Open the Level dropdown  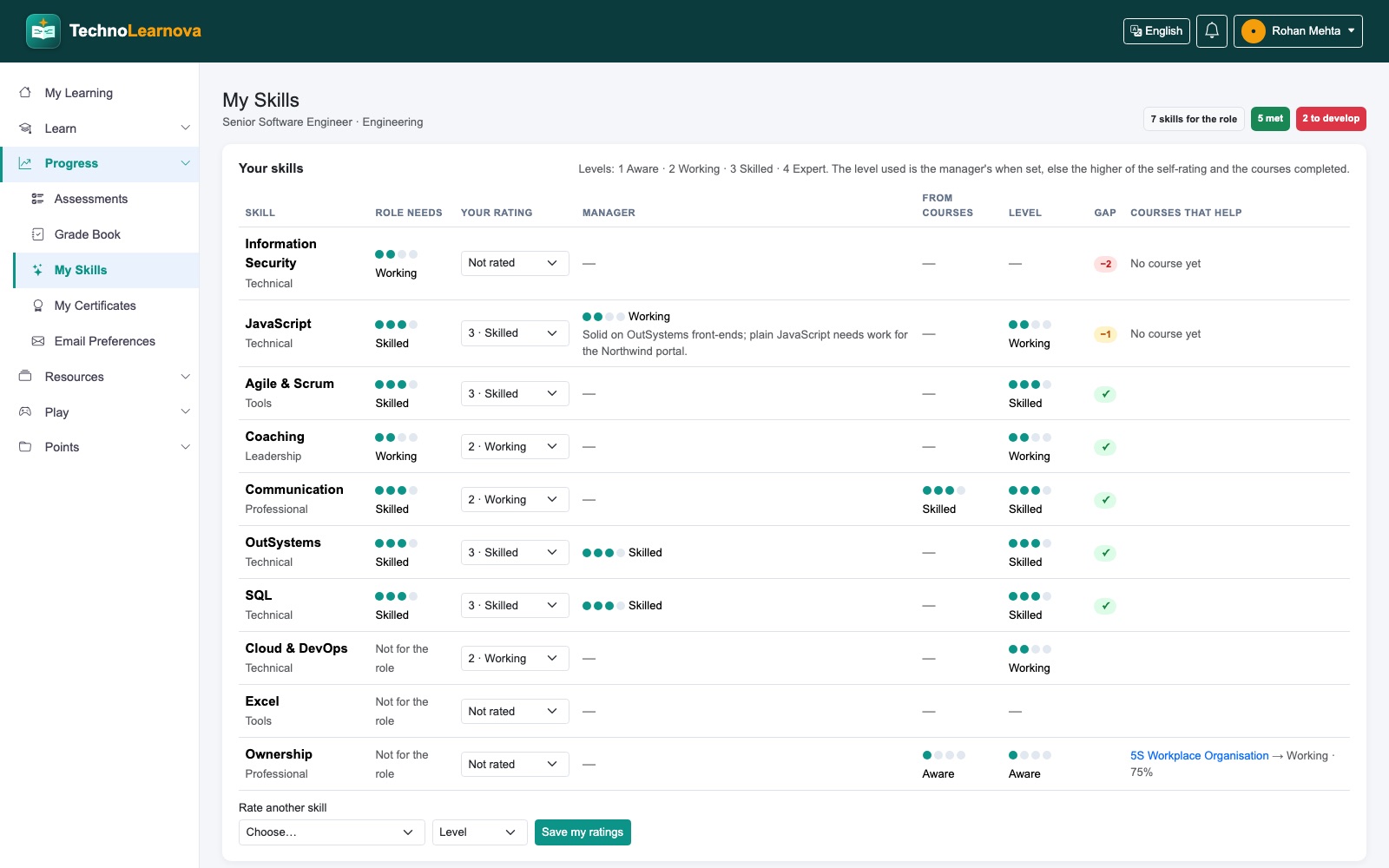point(480,832)
